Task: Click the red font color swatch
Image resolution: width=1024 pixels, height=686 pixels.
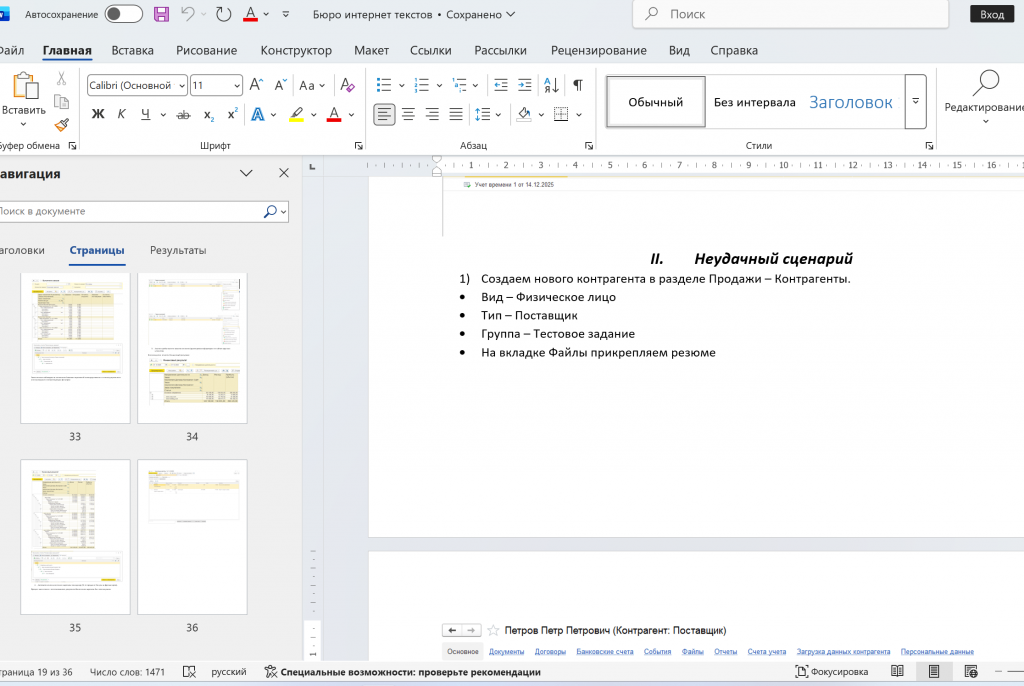Action: pos(334,114)
